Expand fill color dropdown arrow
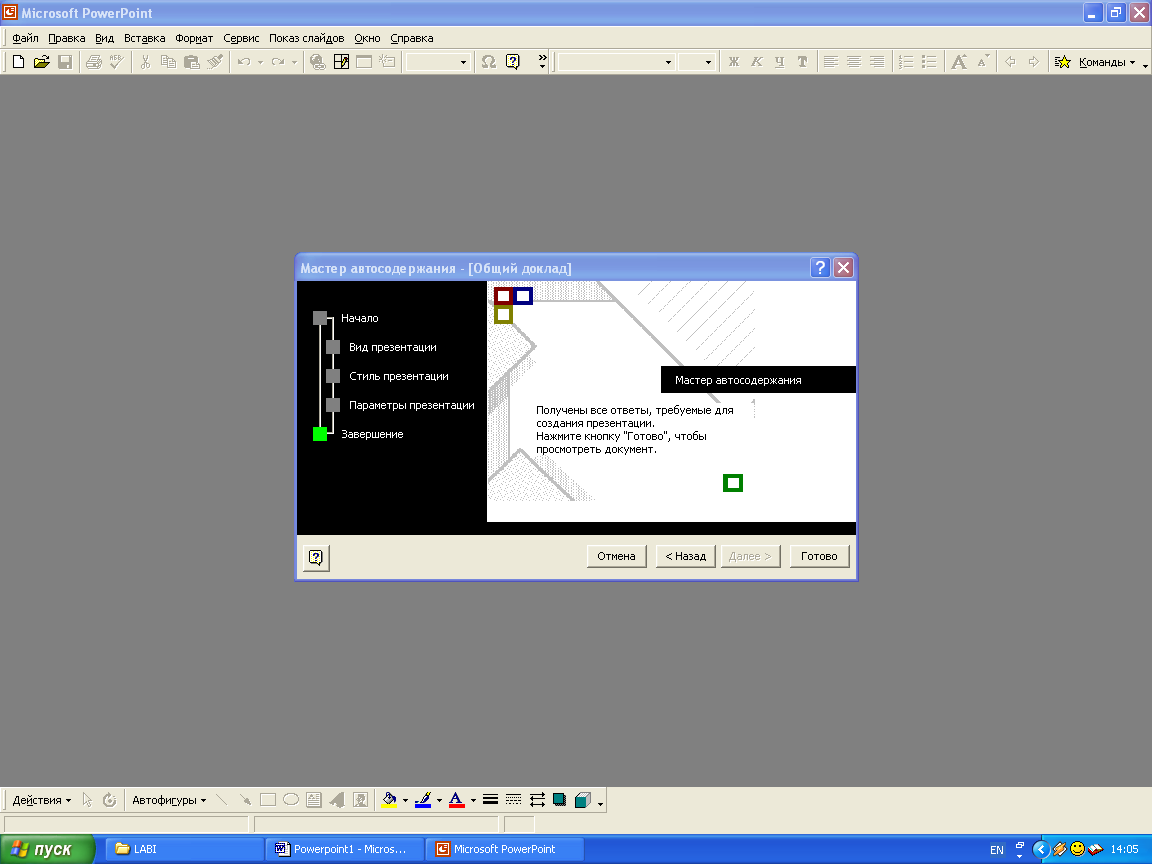The width and height of the screenshot is (1152, 864). pyautogui.click(x=406, y=801)
